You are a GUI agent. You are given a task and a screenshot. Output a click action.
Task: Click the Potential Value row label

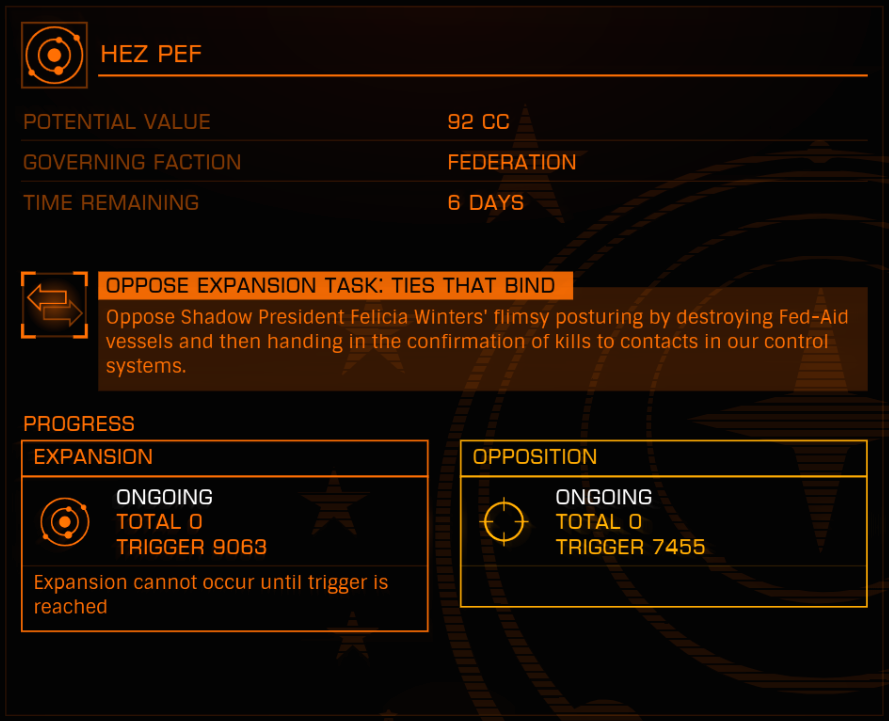tap(117, 122)
